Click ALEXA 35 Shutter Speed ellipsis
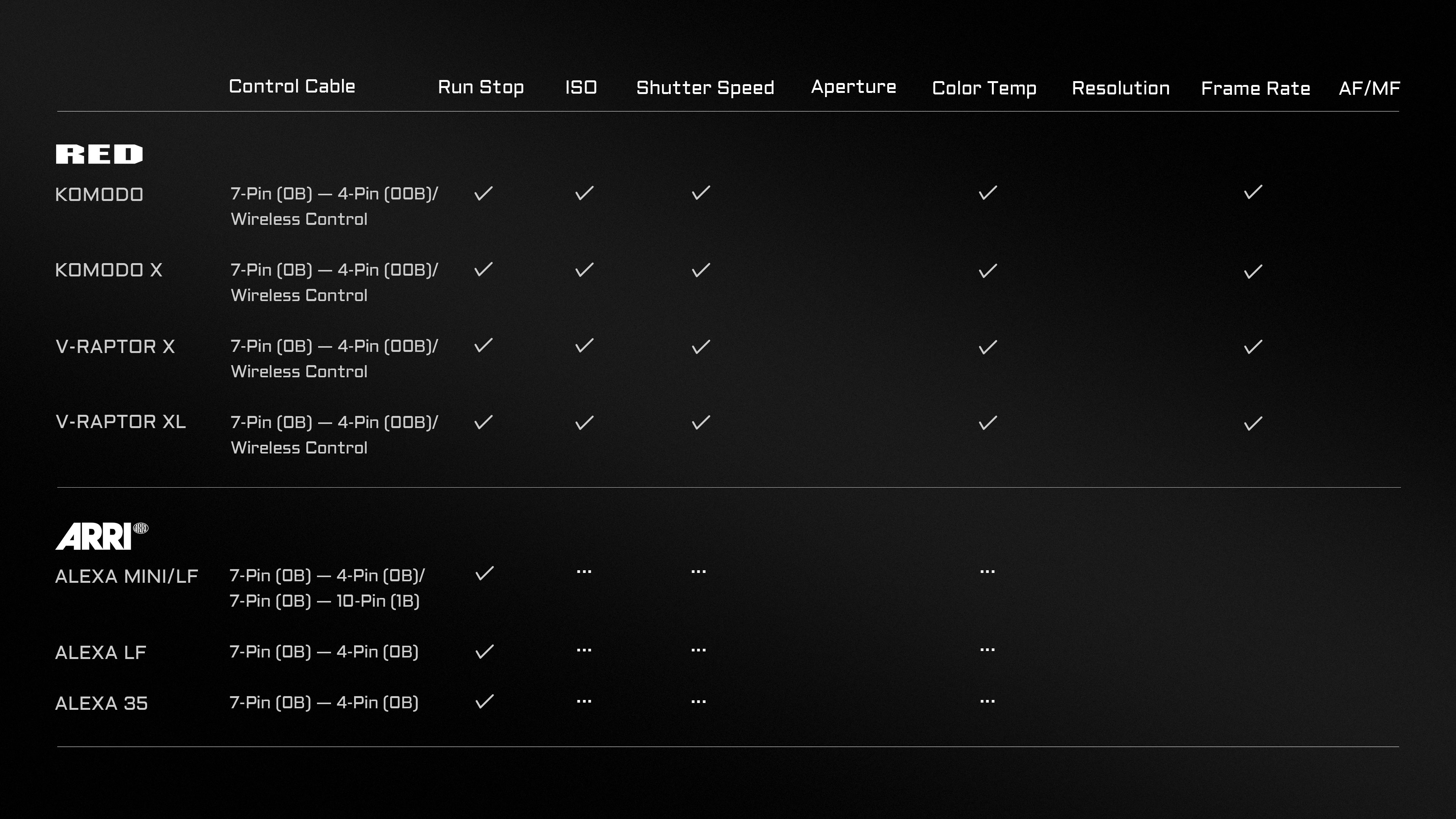The width and height of the screenshot is (1456, 819). pos(698,702)
